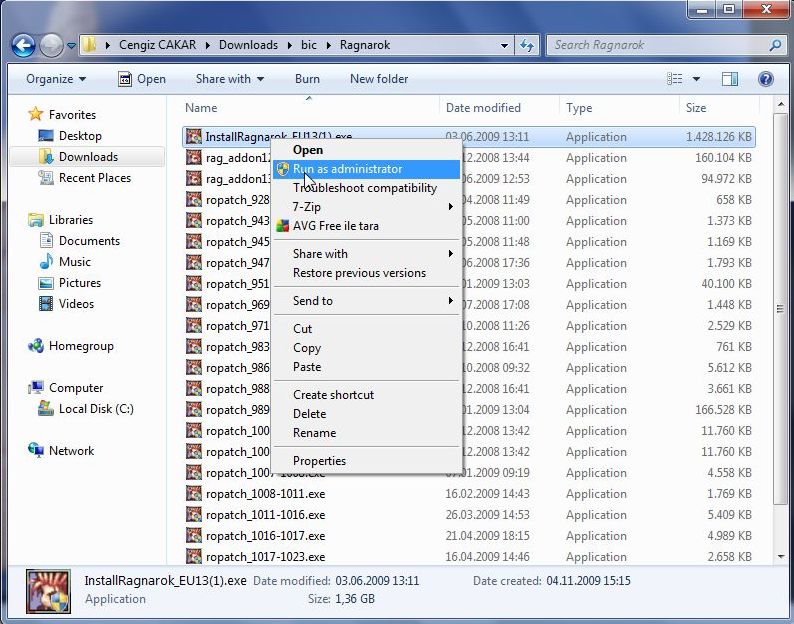
Task: Sort by the Type column header
Action: (579, 108)
